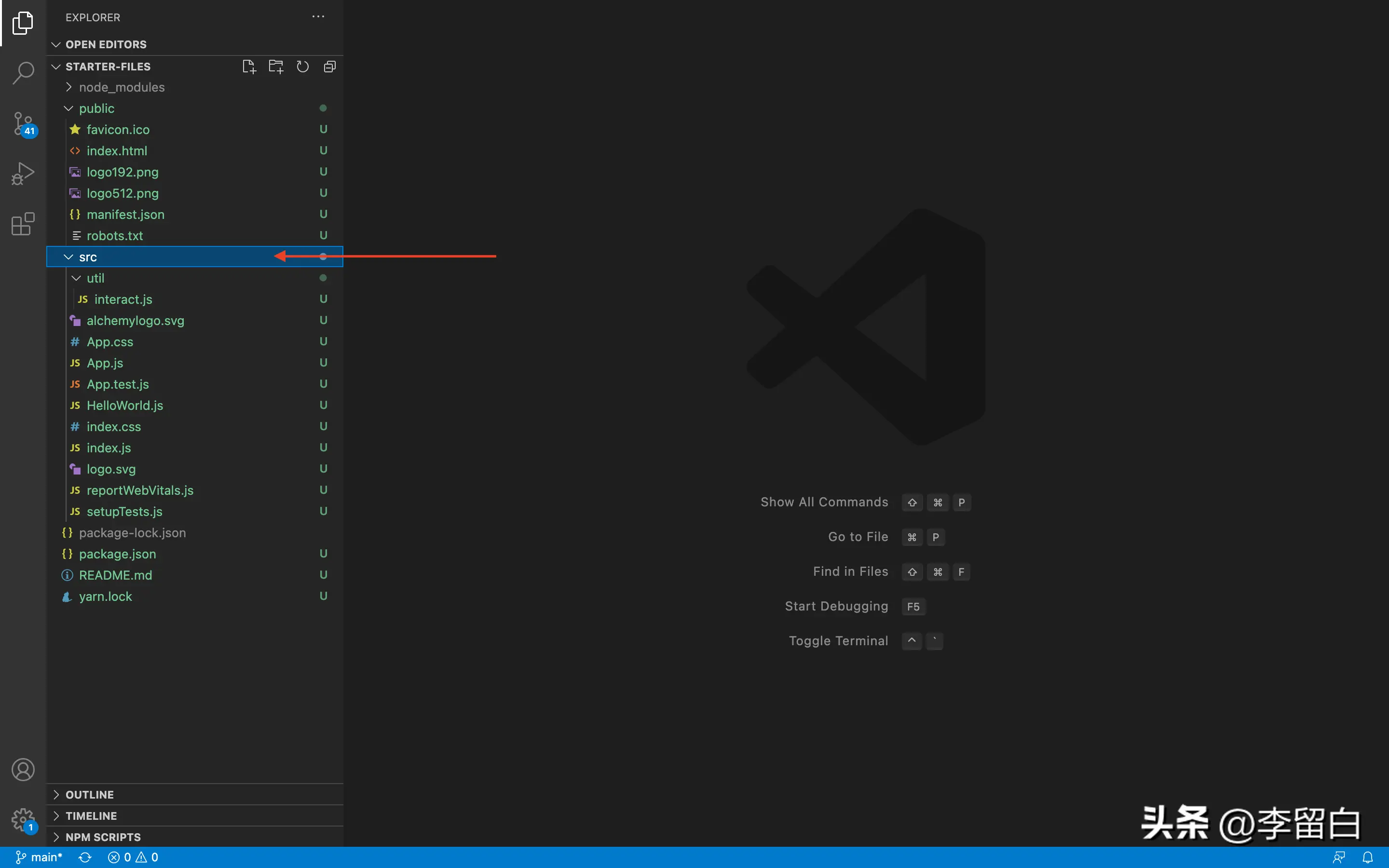The image size is (1389, 868).
Task: Click the New Folder icon
Action: click(x=275, y=67)
